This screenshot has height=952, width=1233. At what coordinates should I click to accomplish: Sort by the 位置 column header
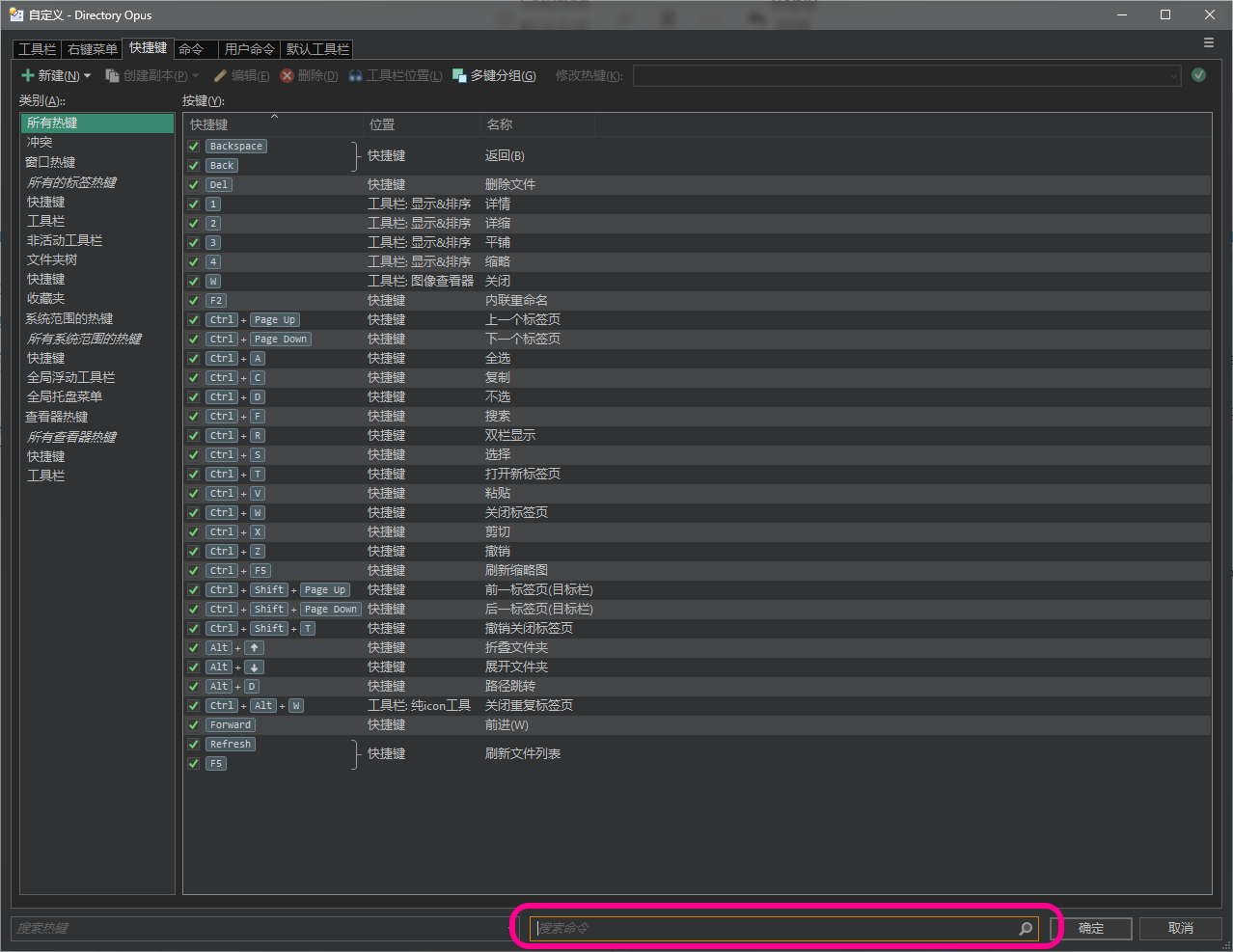[x=421, y=124]
